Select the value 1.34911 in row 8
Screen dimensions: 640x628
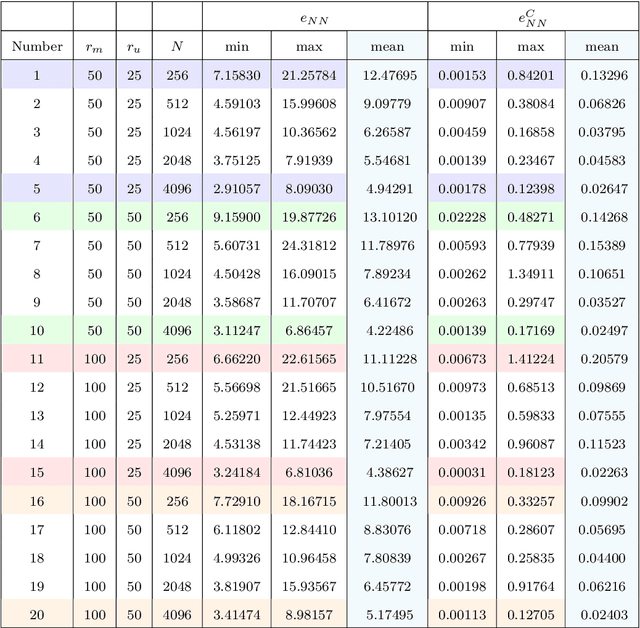pos(531,273)
